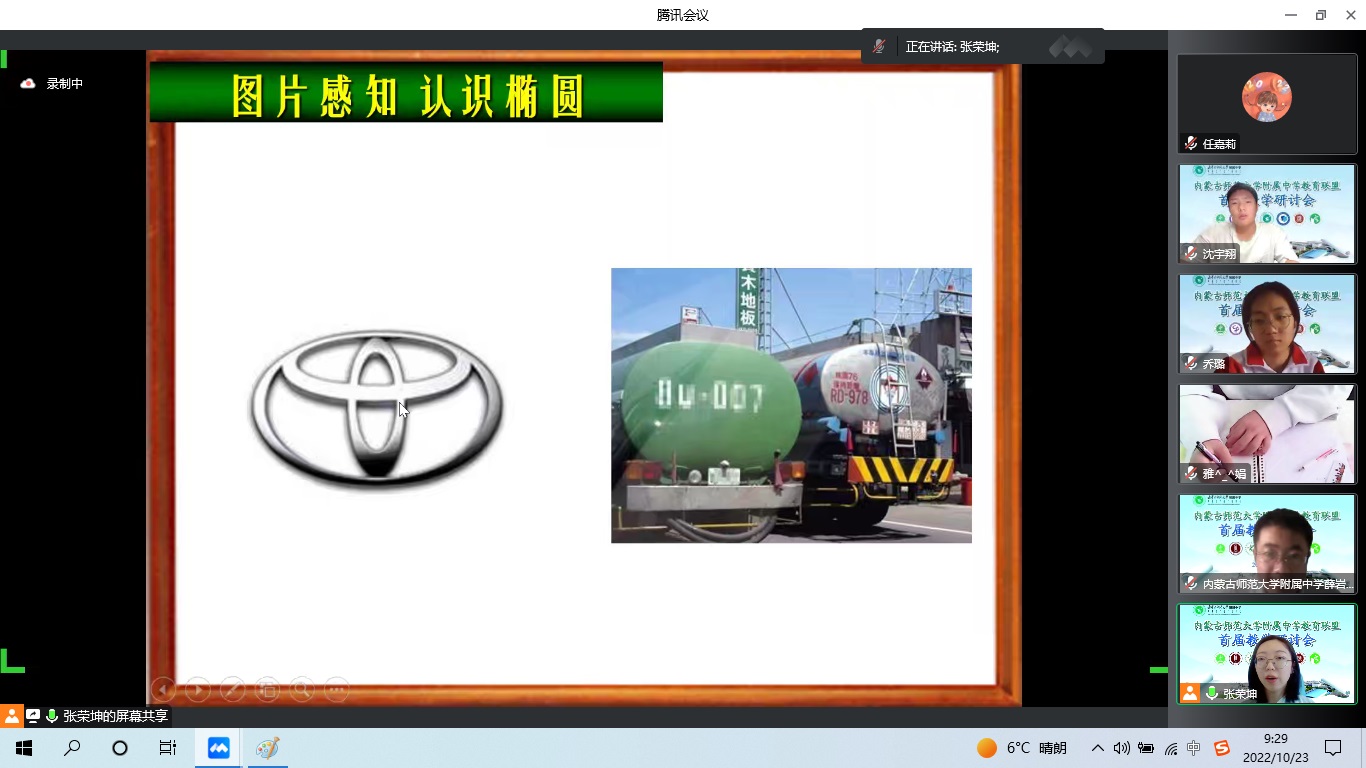
Task: Click muted mic icon next to 乔璐
Action: (1190, 364)
